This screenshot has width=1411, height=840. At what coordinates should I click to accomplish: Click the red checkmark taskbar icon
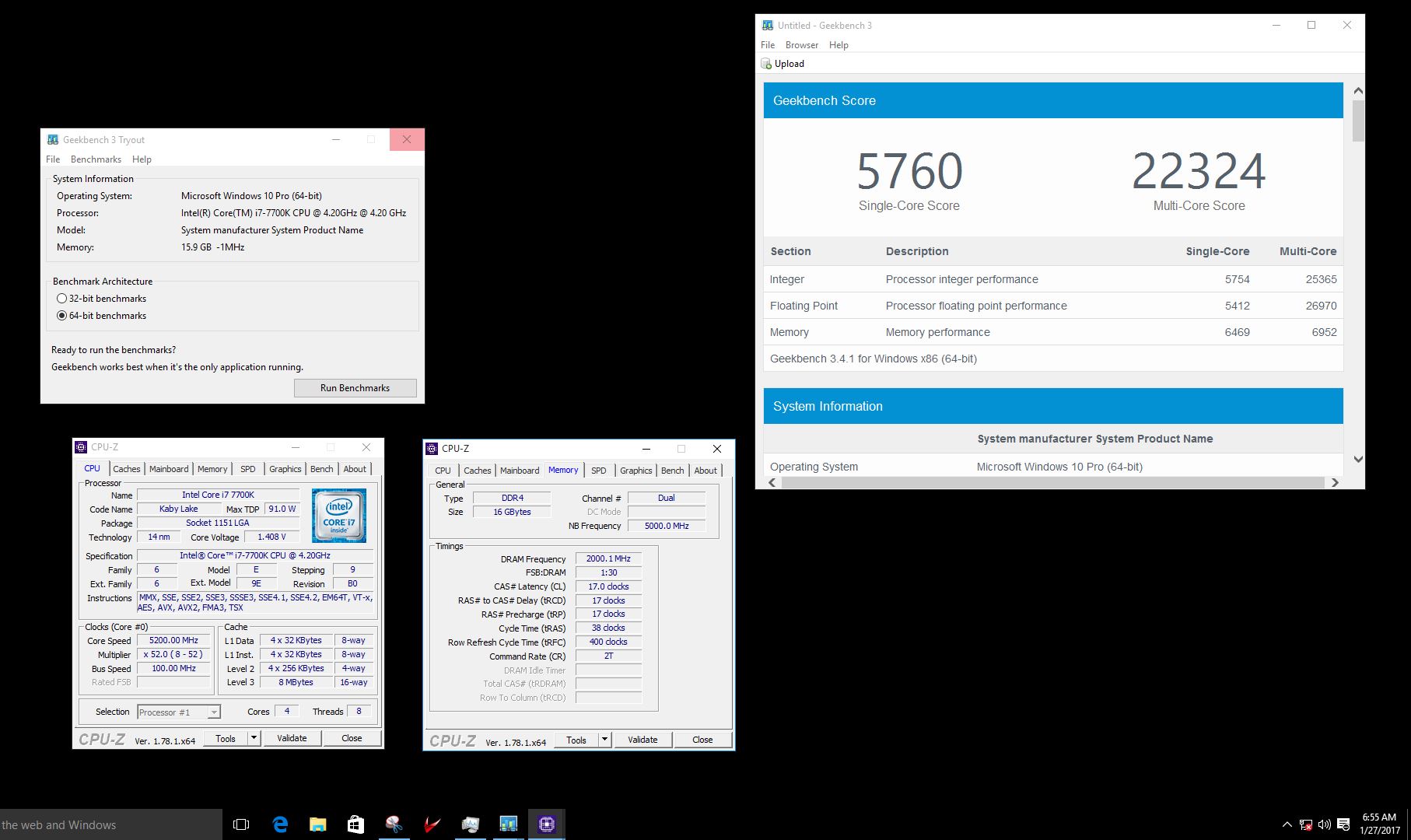pos(432,824)
